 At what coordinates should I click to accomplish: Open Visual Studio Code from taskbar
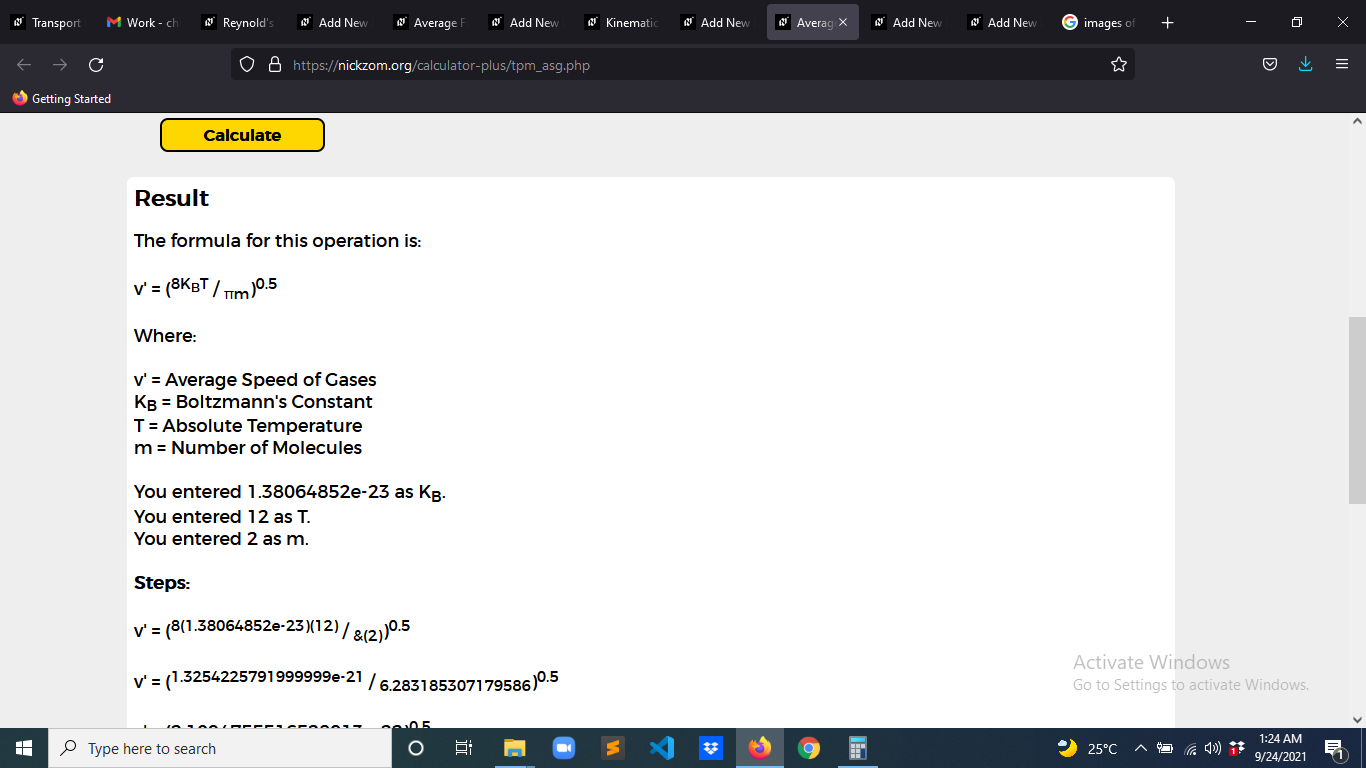(661, 748)
